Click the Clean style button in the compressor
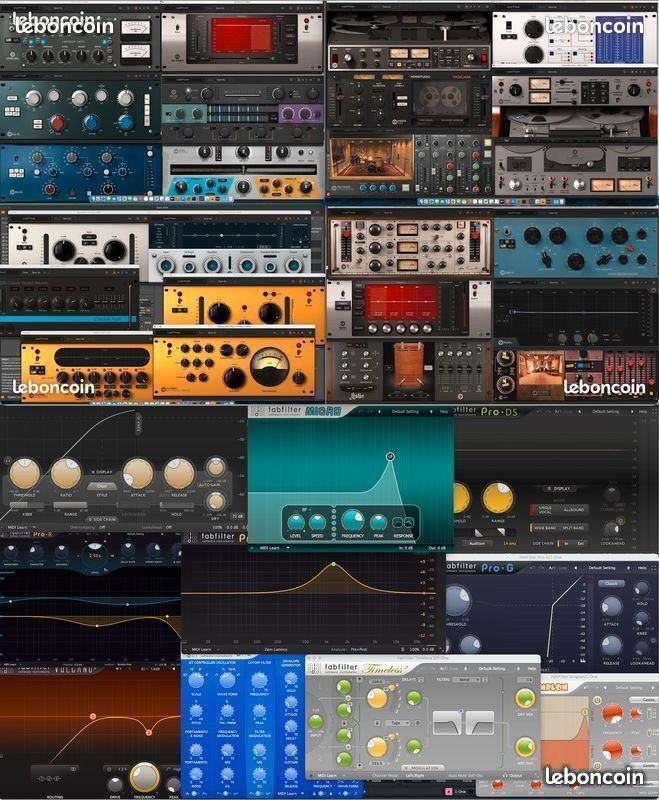 pos(102,486)
